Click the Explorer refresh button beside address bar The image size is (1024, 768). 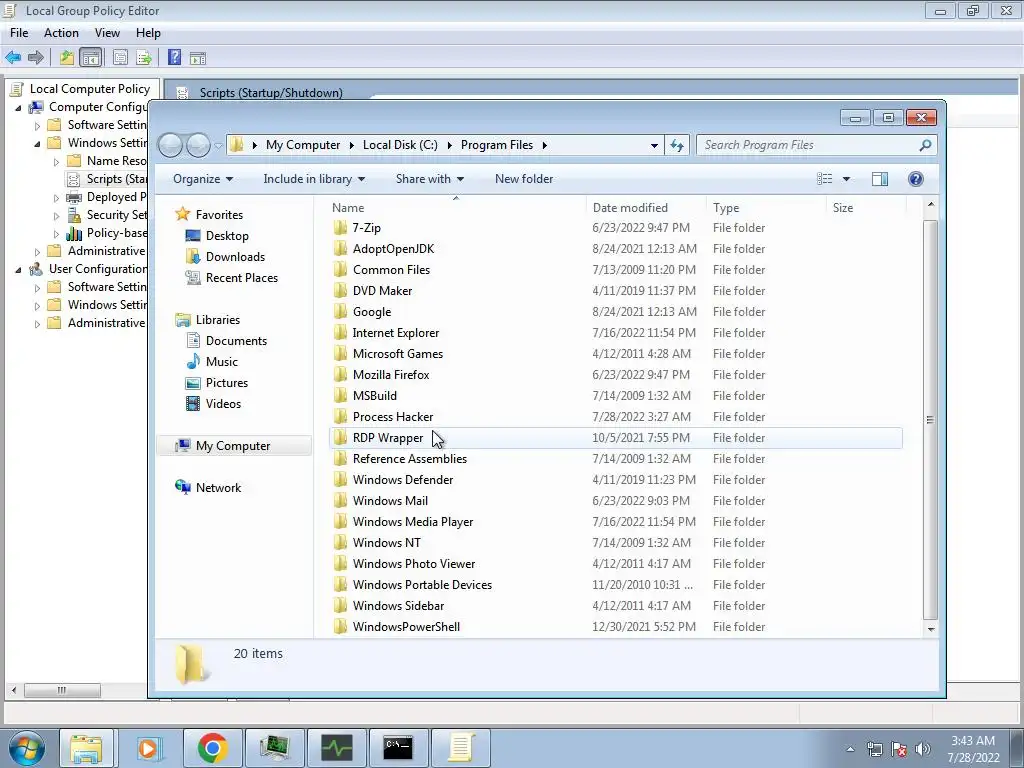click(x=677, y=145)
